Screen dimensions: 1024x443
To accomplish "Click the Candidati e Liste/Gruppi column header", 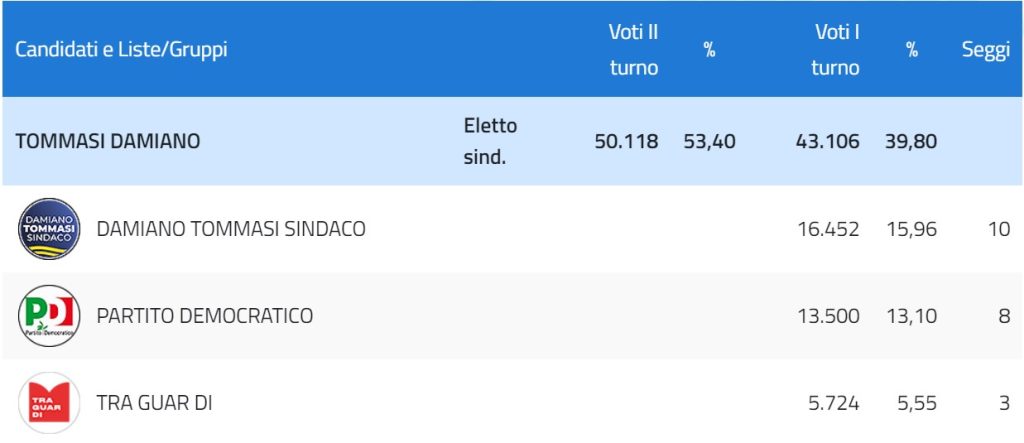I will [121, 50].
